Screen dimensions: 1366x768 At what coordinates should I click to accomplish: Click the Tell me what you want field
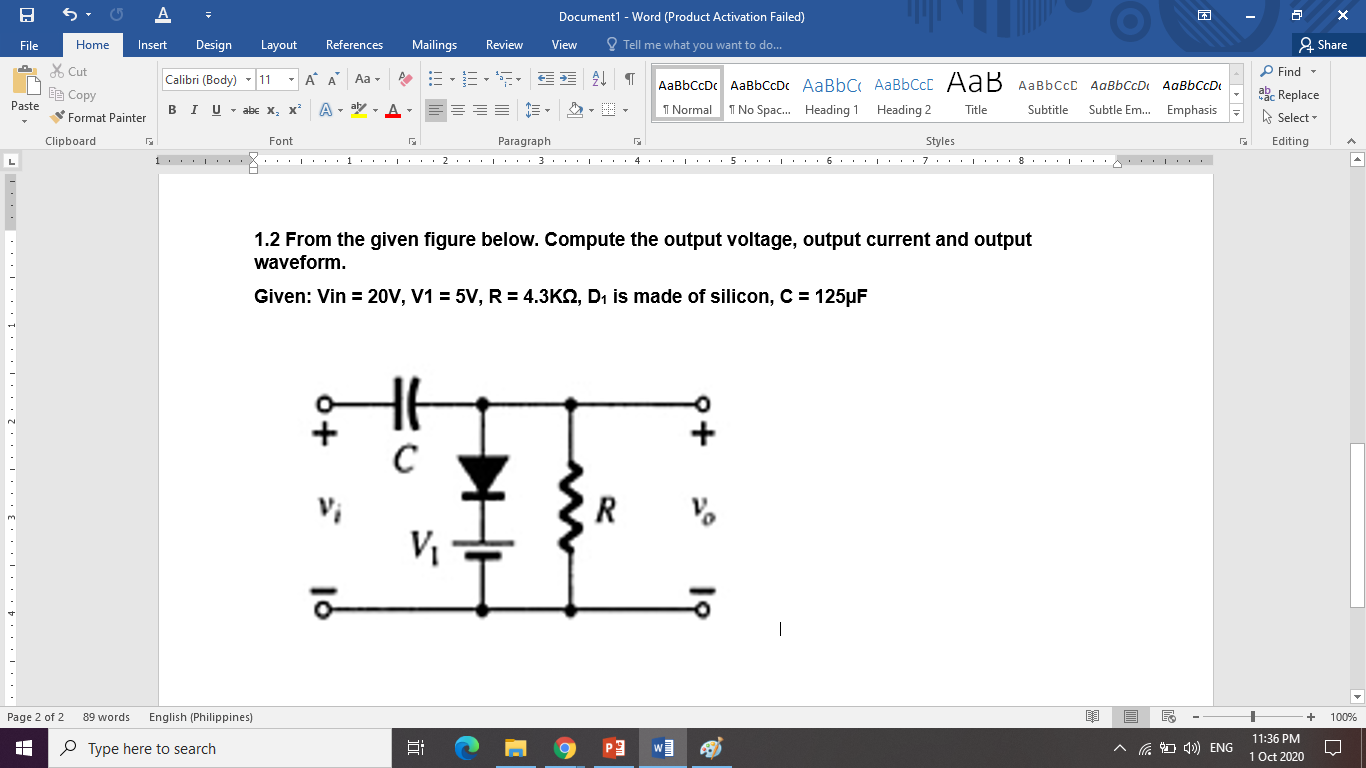(695, 45)
